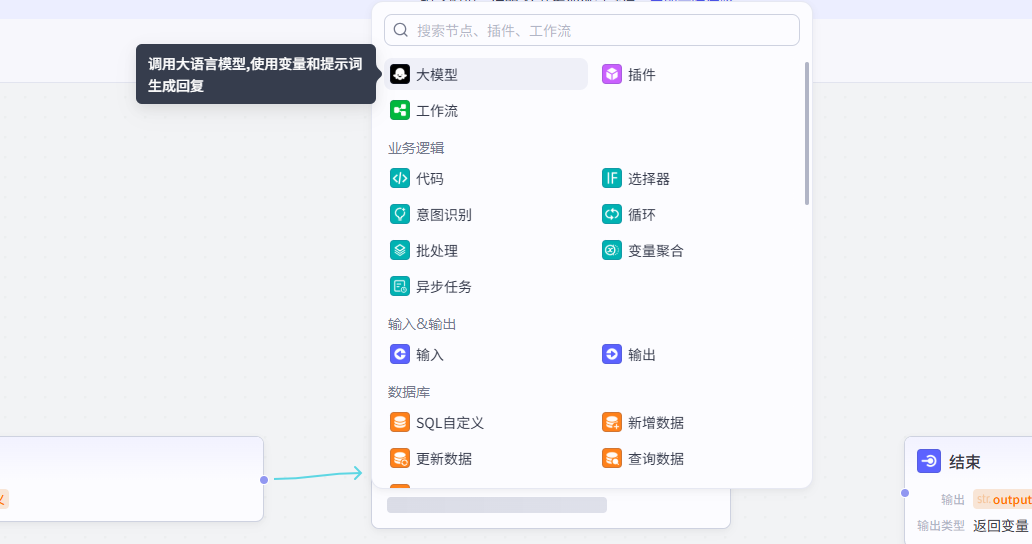Click the node list vertical scrollbar

pos(807,134)
